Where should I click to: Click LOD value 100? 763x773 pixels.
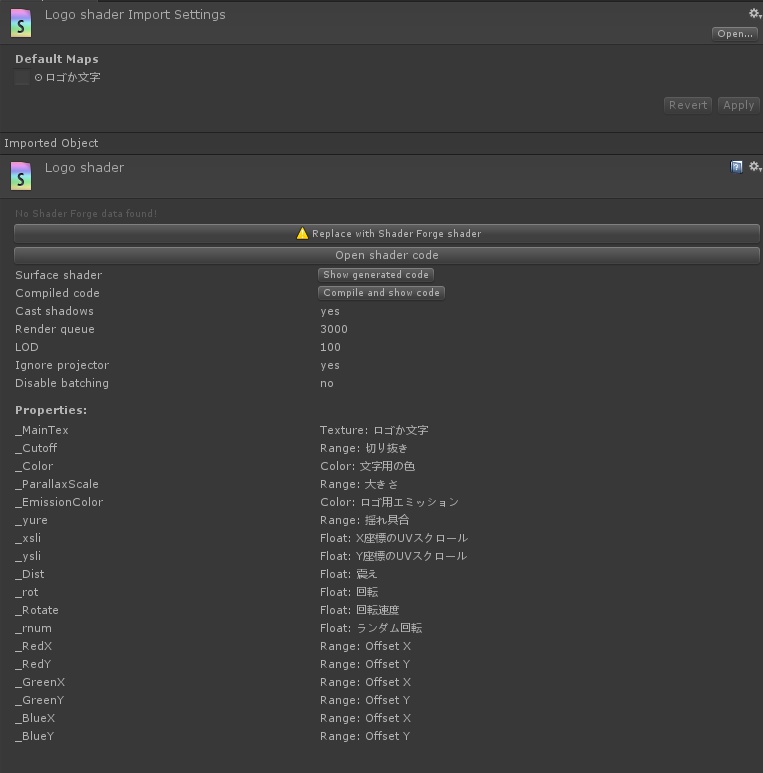(x=330, y=347)
